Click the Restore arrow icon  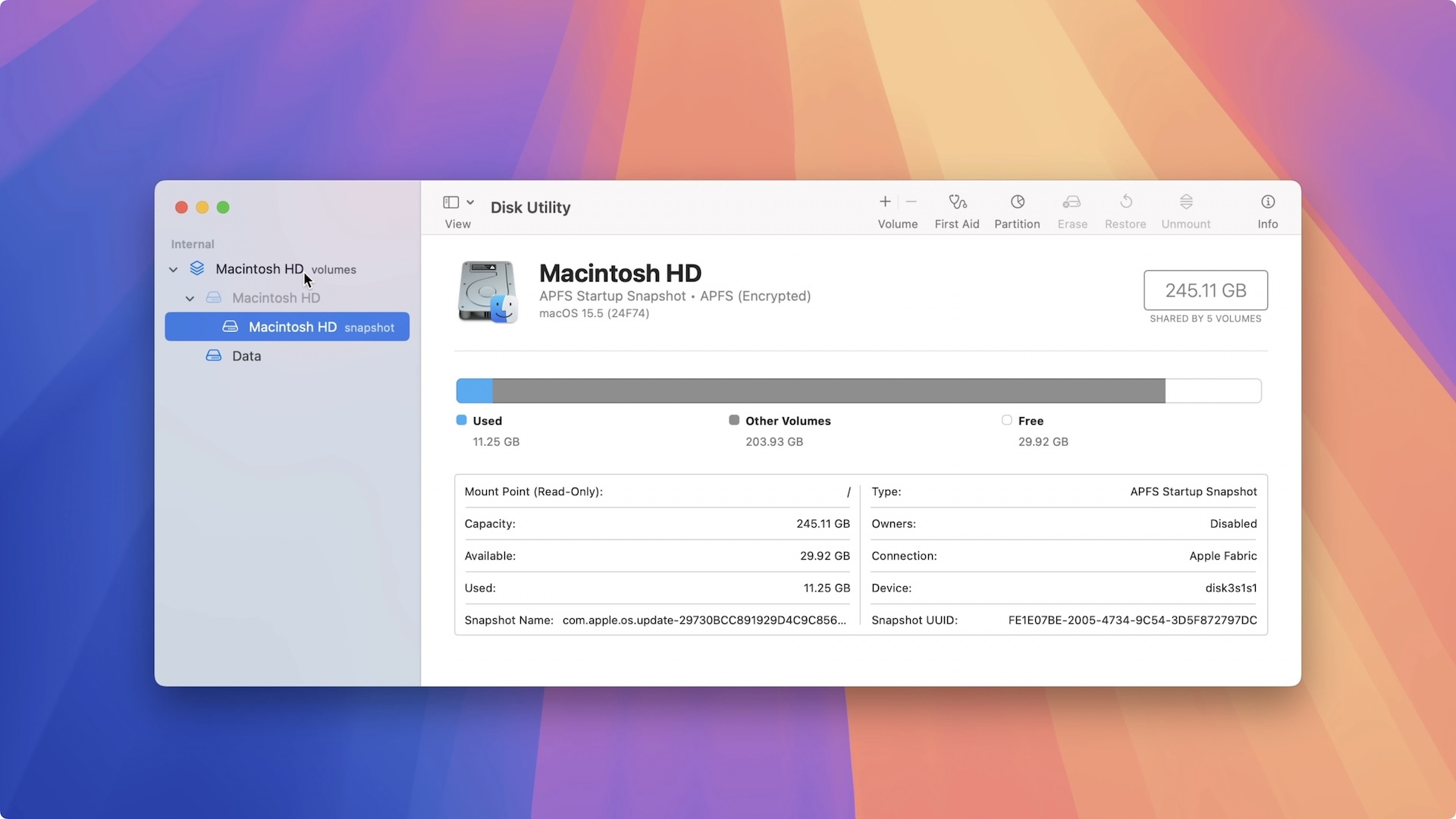point(1125,202)
